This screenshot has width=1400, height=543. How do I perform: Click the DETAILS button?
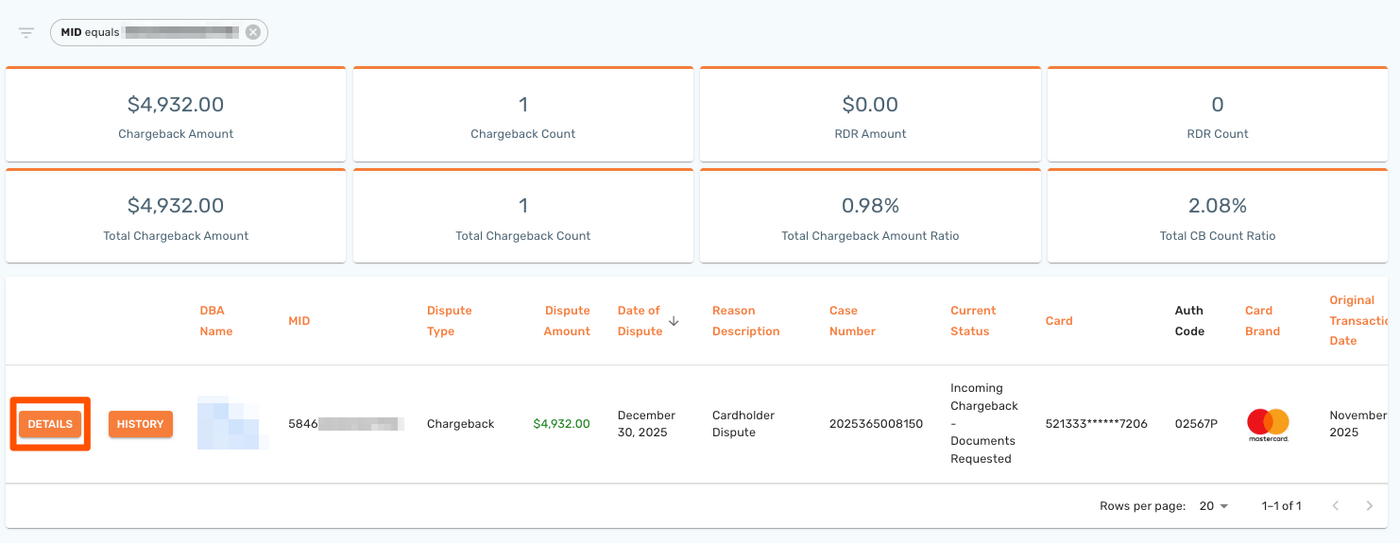coord(50,424)
